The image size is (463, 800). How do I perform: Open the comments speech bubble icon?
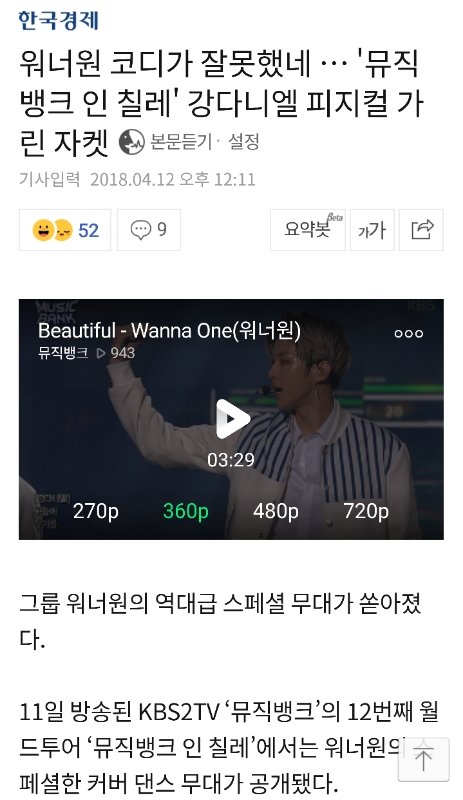pos(140,230)
